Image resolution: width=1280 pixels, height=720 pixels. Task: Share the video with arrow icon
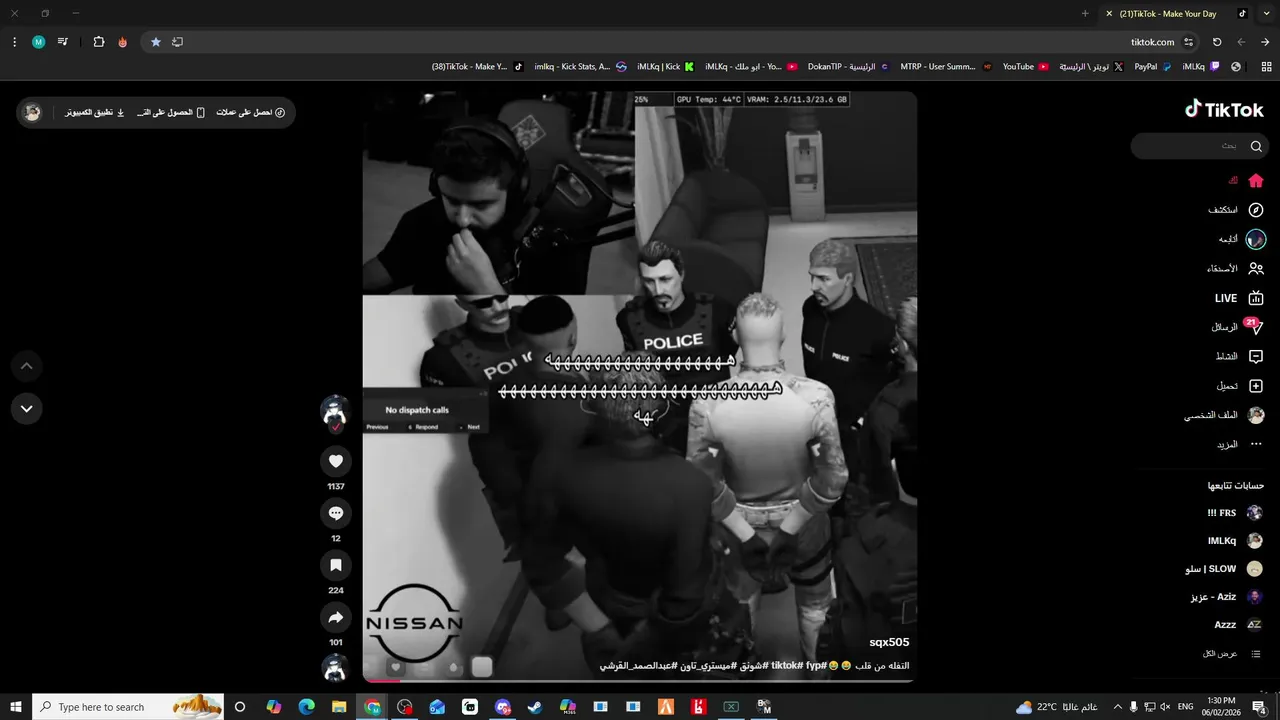(x=336, y=617)
